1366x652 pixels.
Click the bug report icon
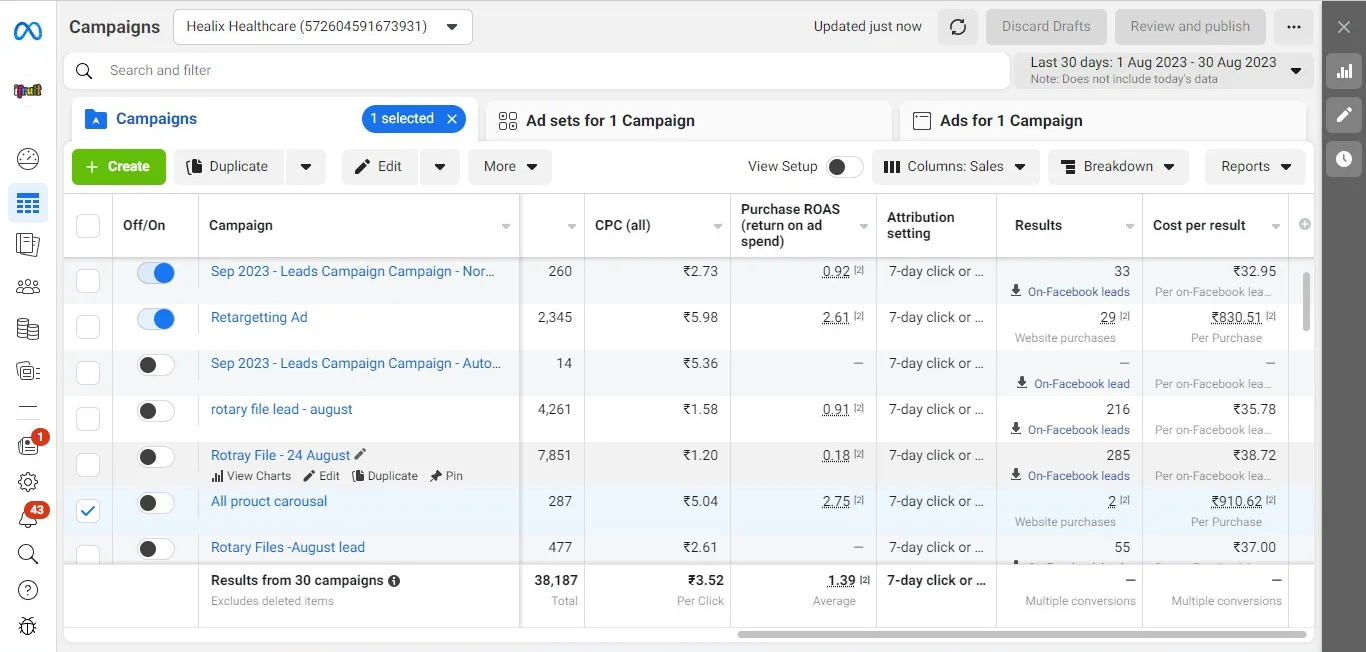pos(28,626)
